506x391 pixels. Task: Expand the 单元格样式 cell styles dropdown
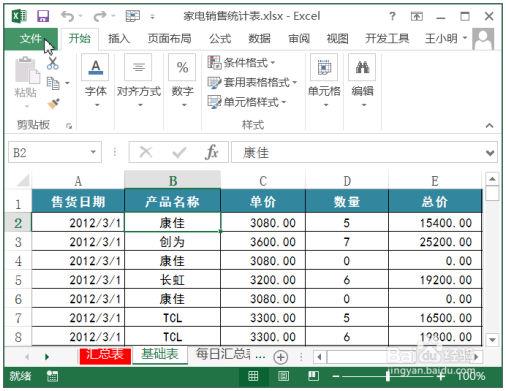pyautogui.click(x=284, y=102)
